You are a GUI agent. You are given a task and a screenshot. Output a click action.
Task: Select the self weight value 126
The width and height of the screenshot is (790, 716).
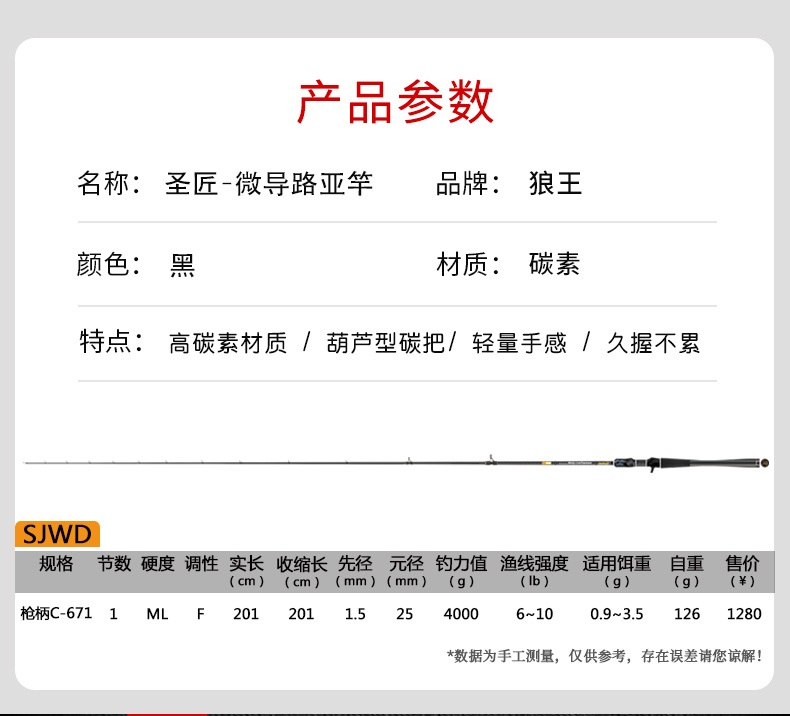click(x=687, y=614)
